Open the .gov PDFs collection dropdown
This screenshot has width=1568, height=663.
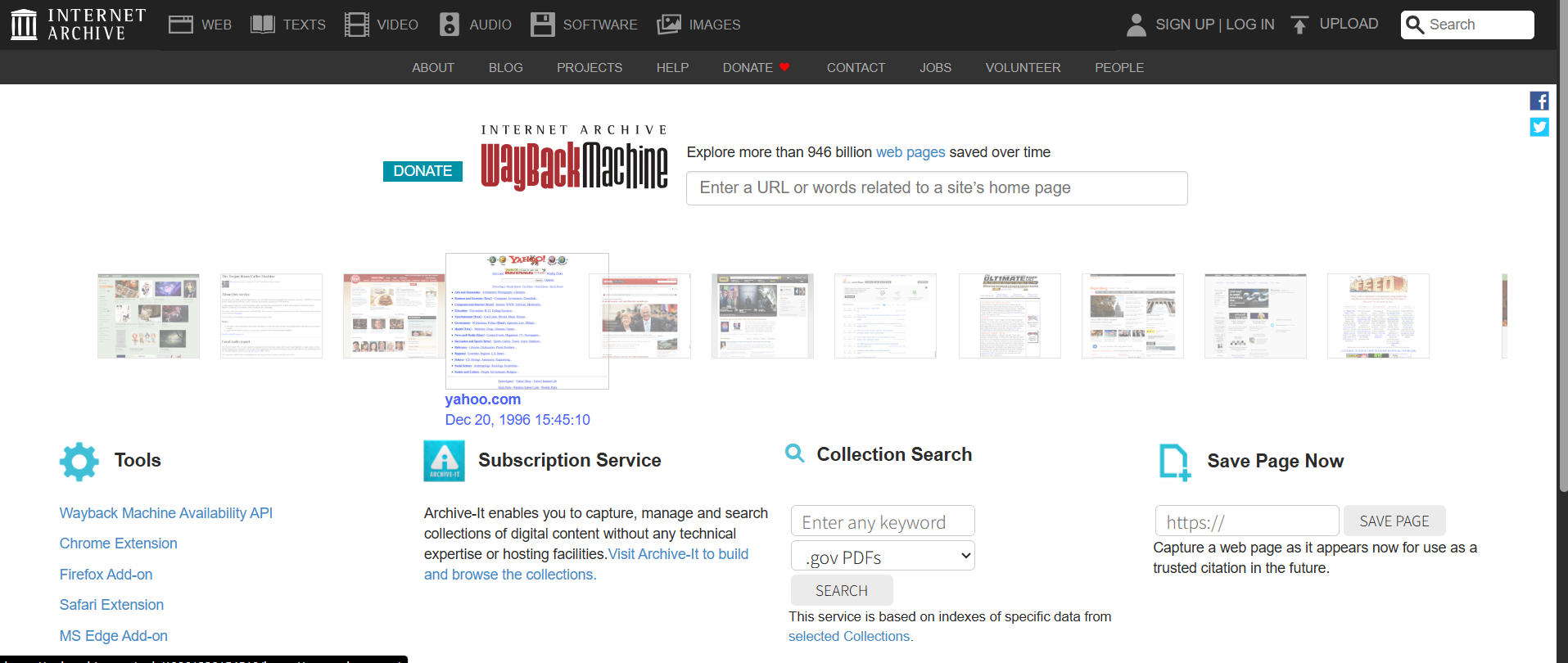(x=883, y=557)
